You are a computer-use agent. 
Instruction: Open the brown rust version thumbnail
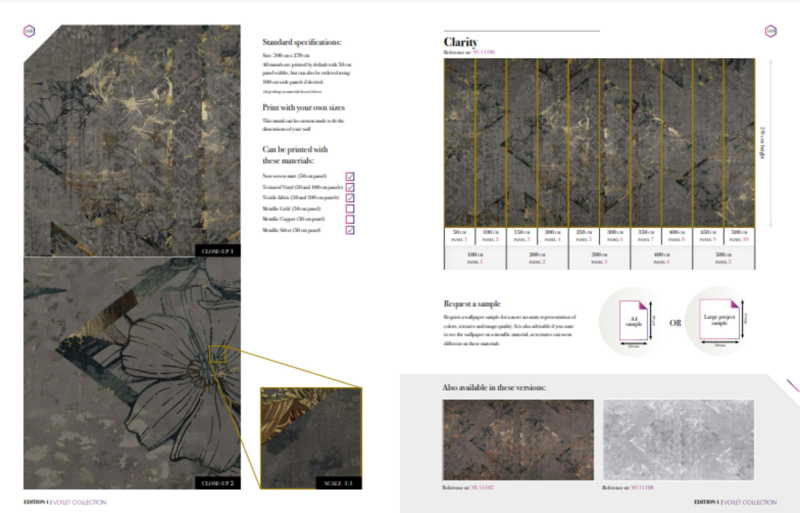pyautogui.click(x=518, y=439)
